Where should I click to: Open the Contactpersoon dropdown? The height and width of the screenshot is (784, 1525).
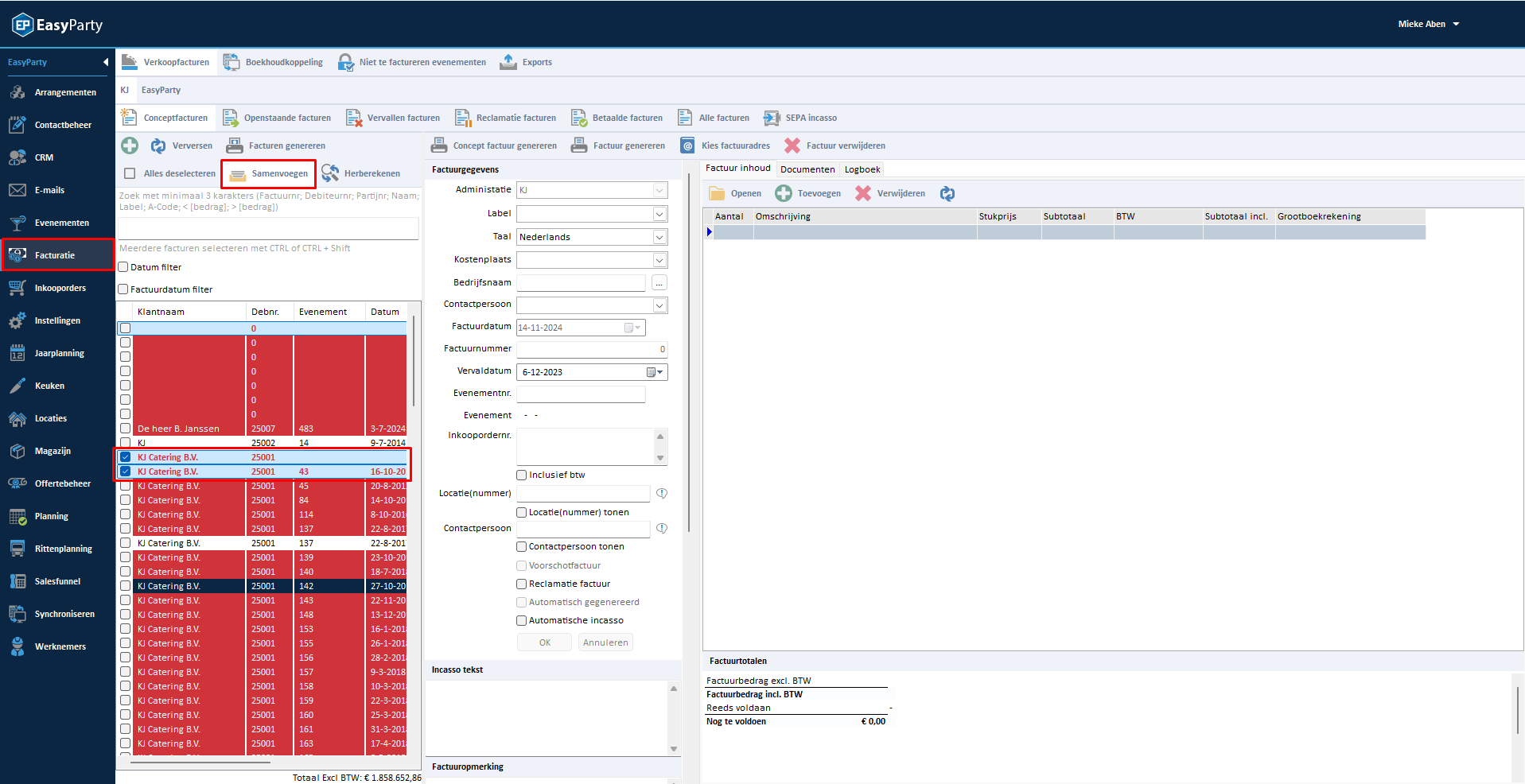(x=659, y=305)
